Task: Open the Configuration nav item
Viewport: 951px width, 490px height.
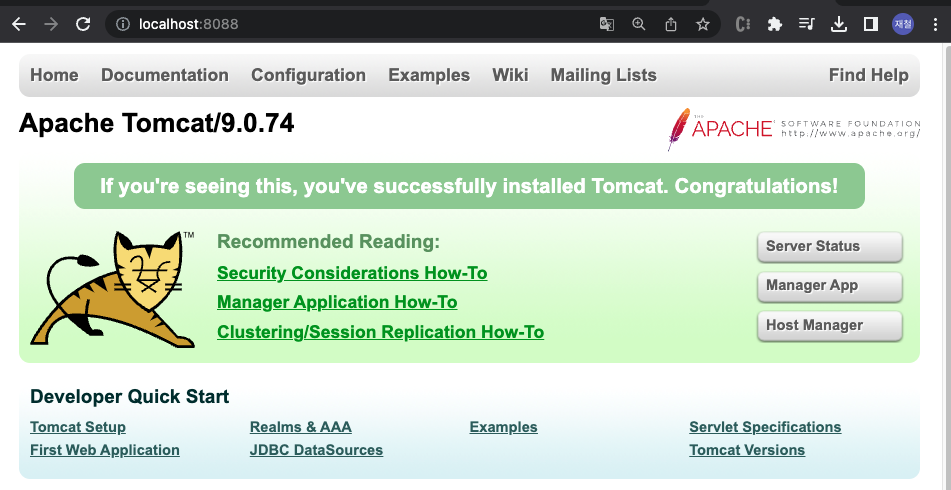Action: pyautogui.click(x=308, y=75)
